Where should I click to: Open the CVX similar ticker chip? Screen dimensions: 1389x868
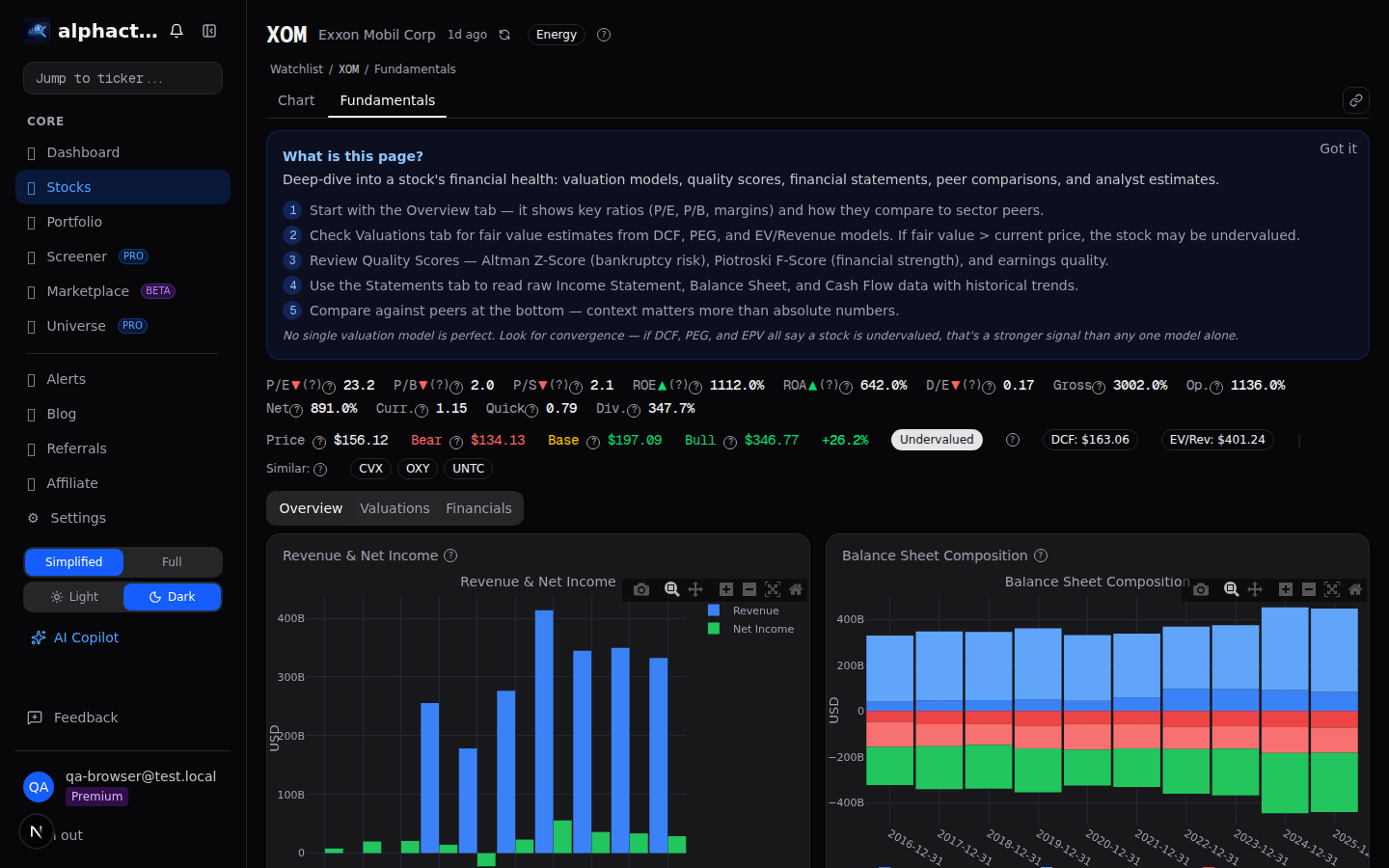[370, 469]
